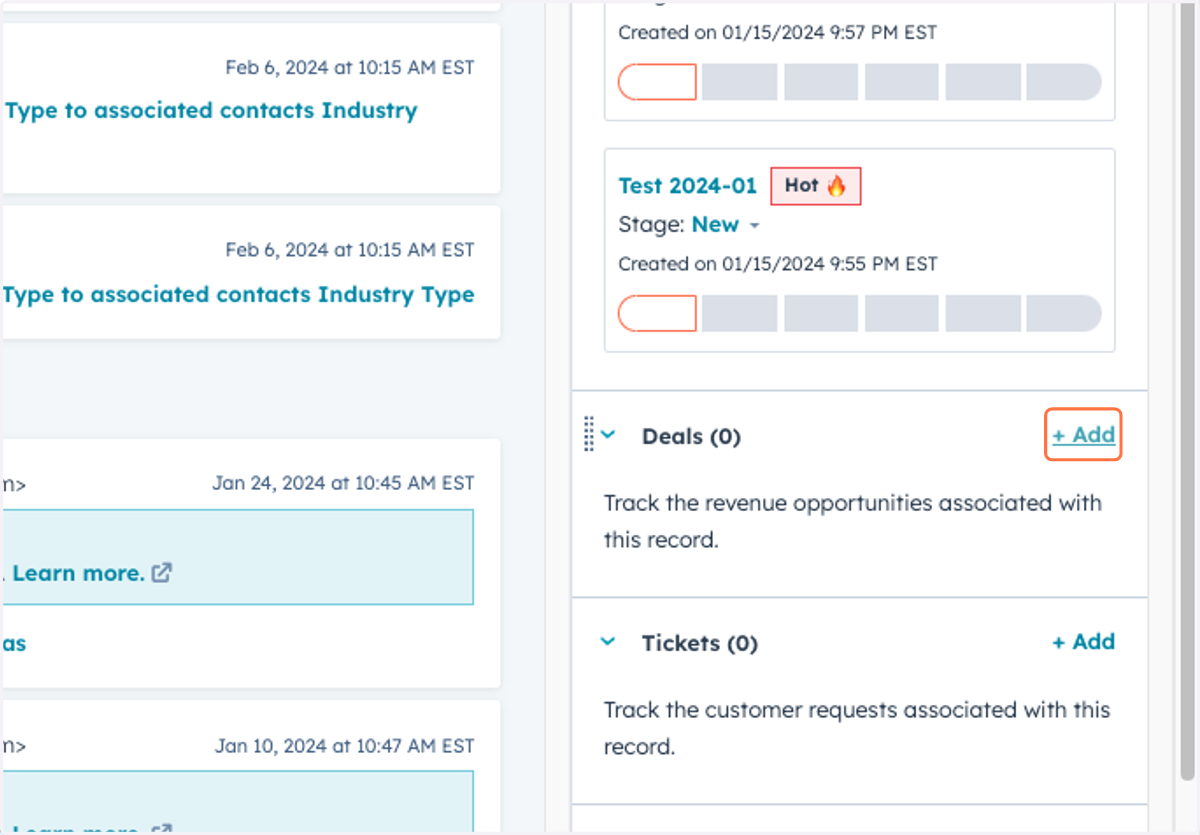Open the 'Type to associated contacts Industry Type' link
This screenshot has height=835, width=1200.
click(238, 295)
